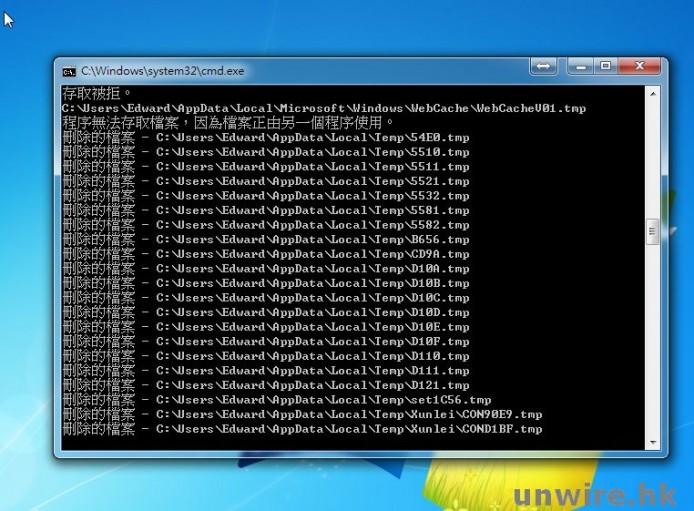694x511 pixels.
Task: Click the WebCacheV01.tmp path line
Action: pos(323,108)
